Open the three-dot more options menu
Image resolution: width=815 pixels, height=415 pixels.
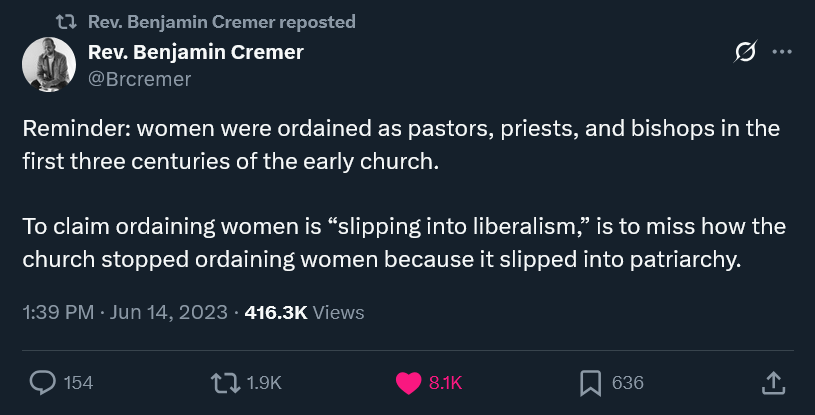pos(783,53)
